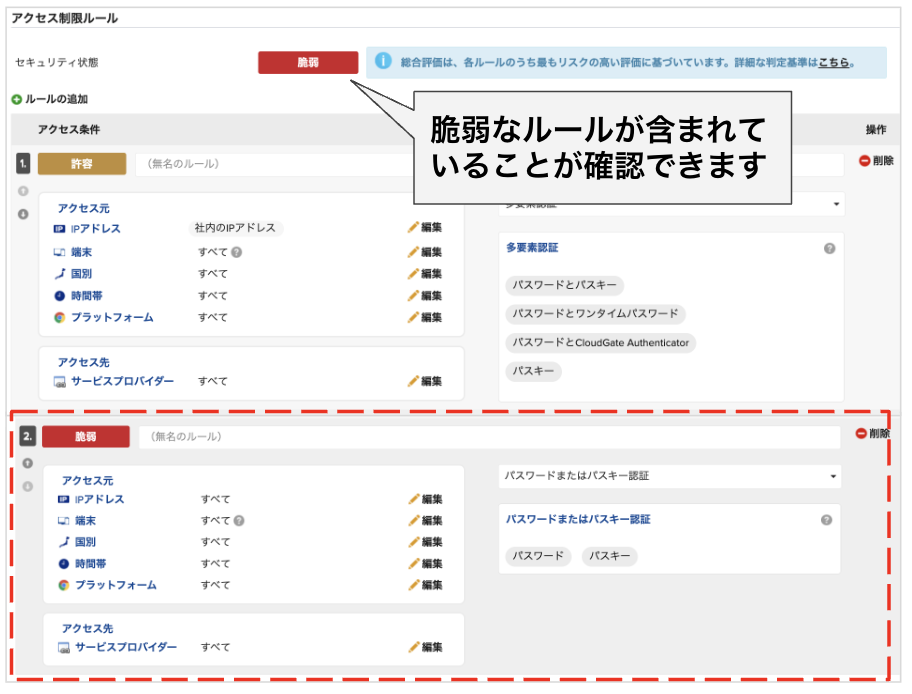Click help icon beside パスワードまたはパスキー認証 heading

coord(826,520)
